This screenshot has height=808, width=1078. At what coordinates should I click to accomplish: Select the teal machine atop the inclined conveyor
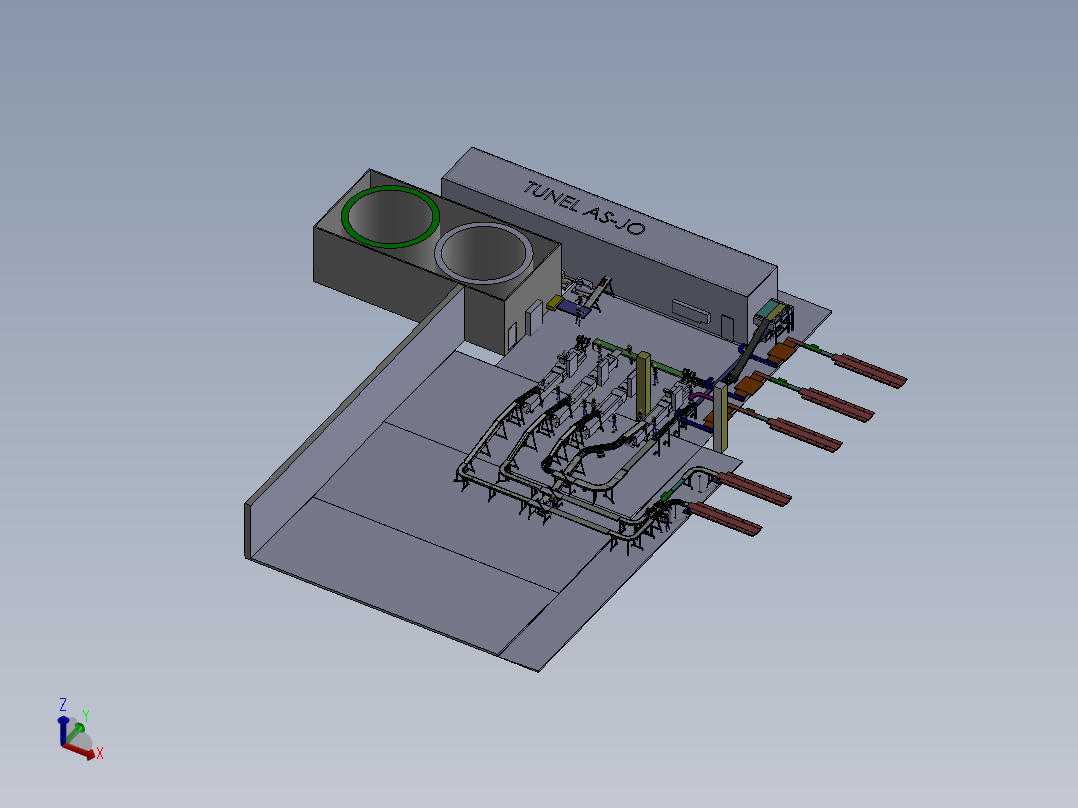point(769,311)
